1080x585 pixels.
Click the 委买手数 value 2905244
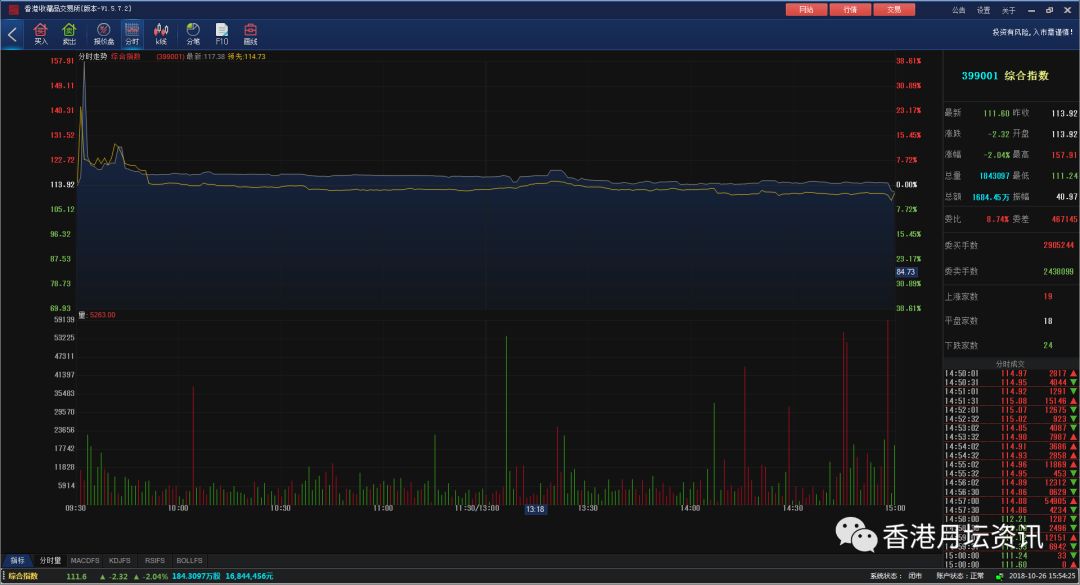tap(1059, 245)
